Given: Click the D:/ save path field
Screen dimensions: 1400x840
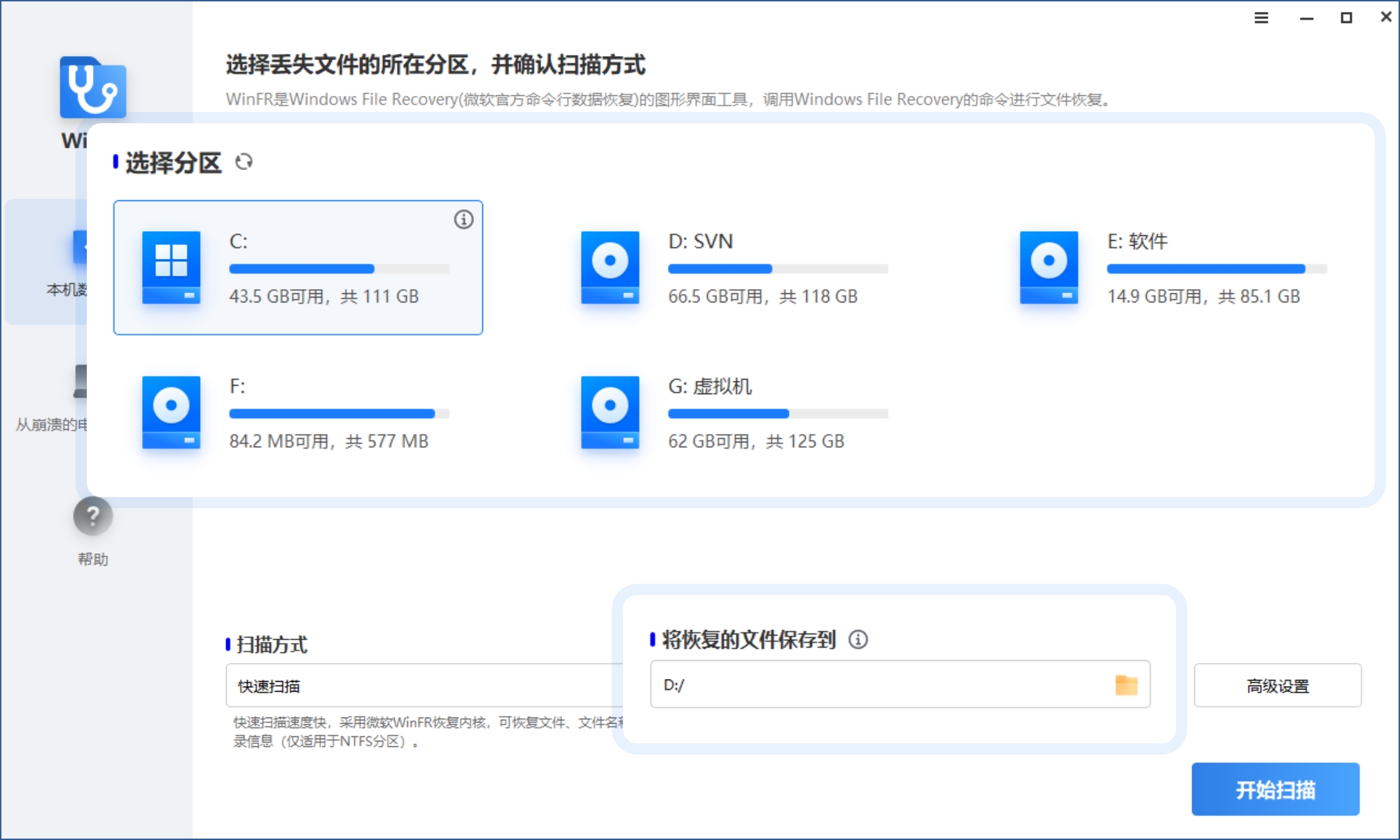Looking at the screenshot, I should point(875,685).
